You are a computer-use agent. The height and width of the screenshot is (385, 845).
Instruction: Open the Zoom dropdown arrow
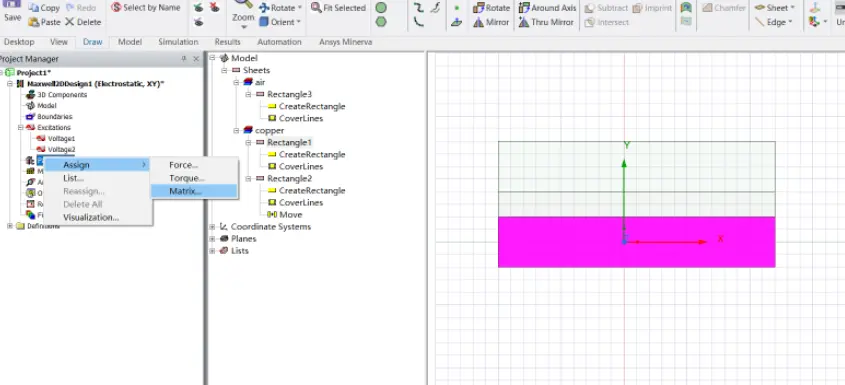244,27
